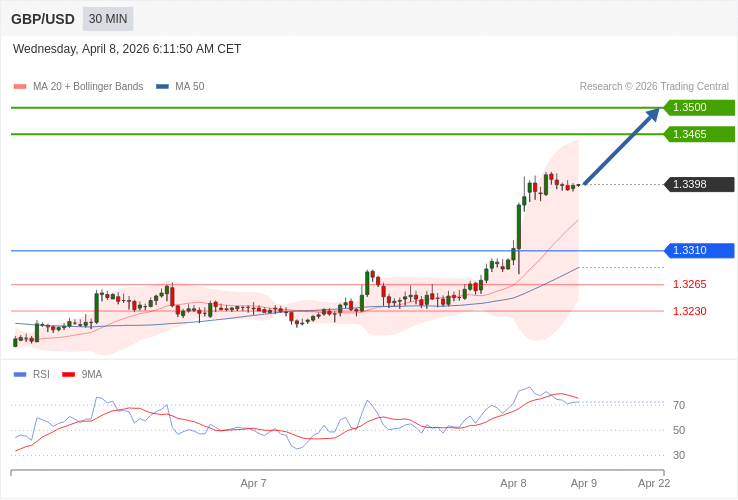Click the red 9MA legend swatch
The height and width of the screenshot is (500, 738).
69,375
